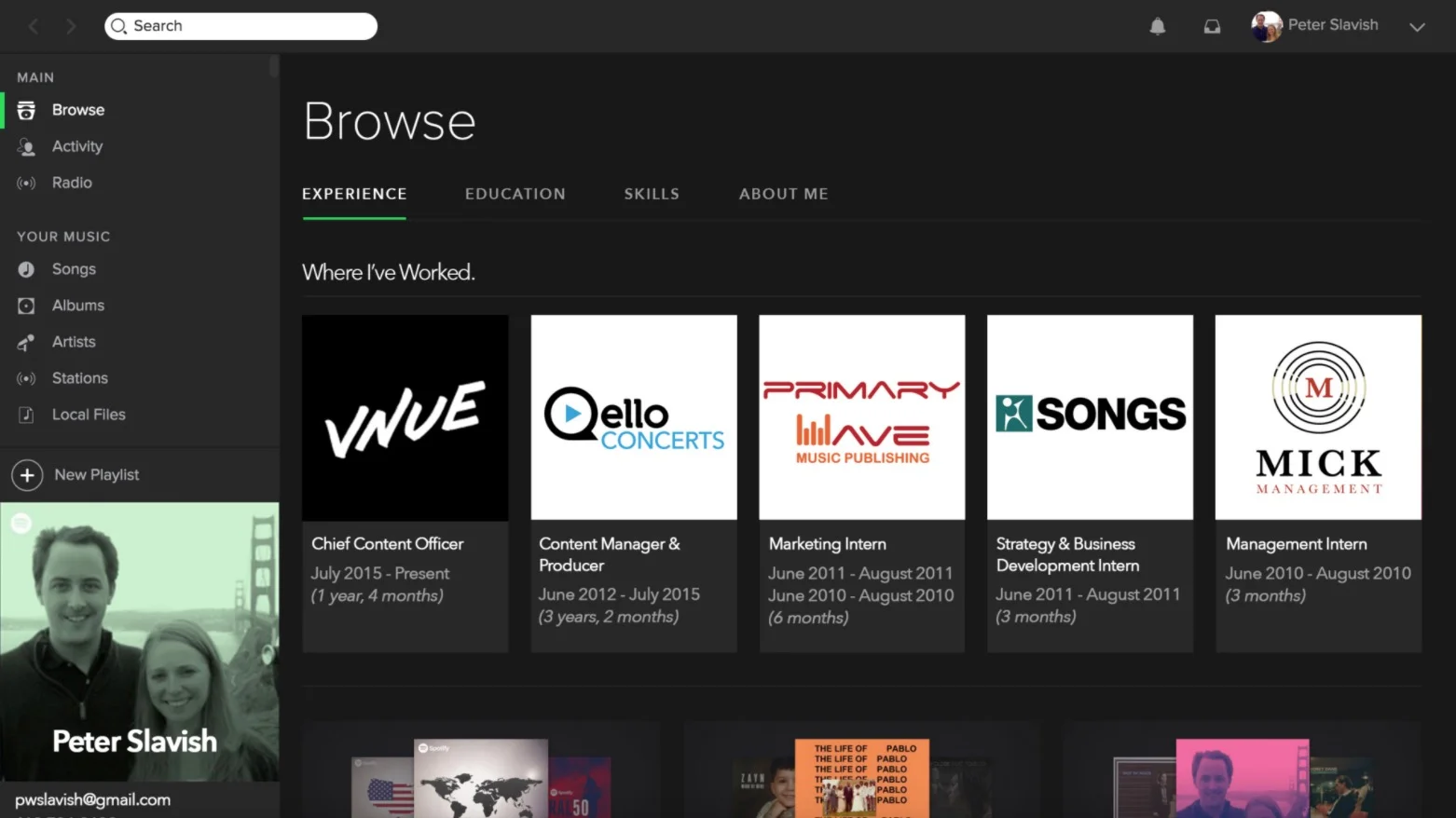Image resolution: width=1456 pixels, height=818 pixels.
Task: Click the Spotify badge on sidebar photo
Action: [x=21, y=524]
